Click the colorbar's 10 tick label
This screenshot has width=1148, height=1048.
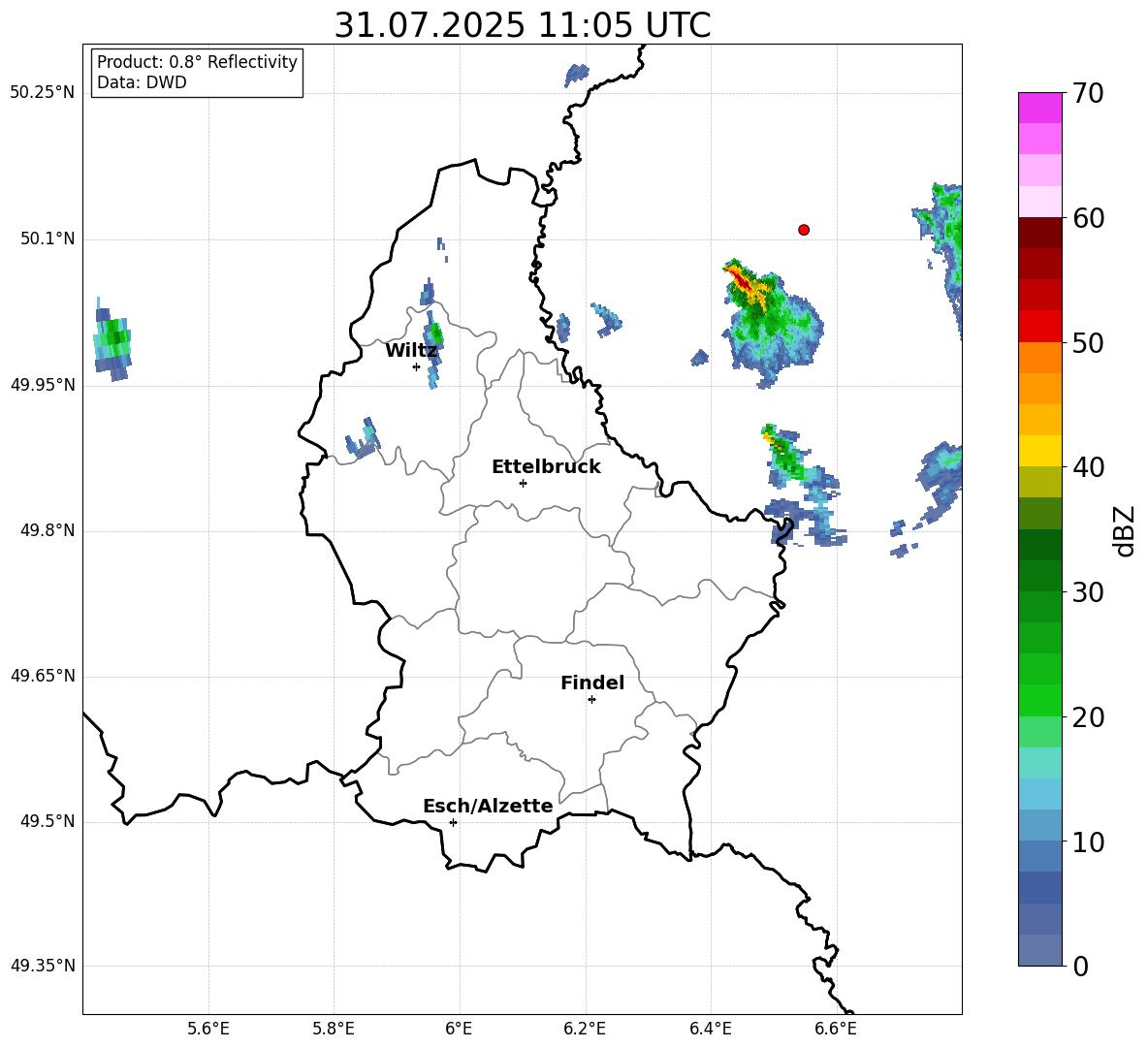(x=1088, y=842)
